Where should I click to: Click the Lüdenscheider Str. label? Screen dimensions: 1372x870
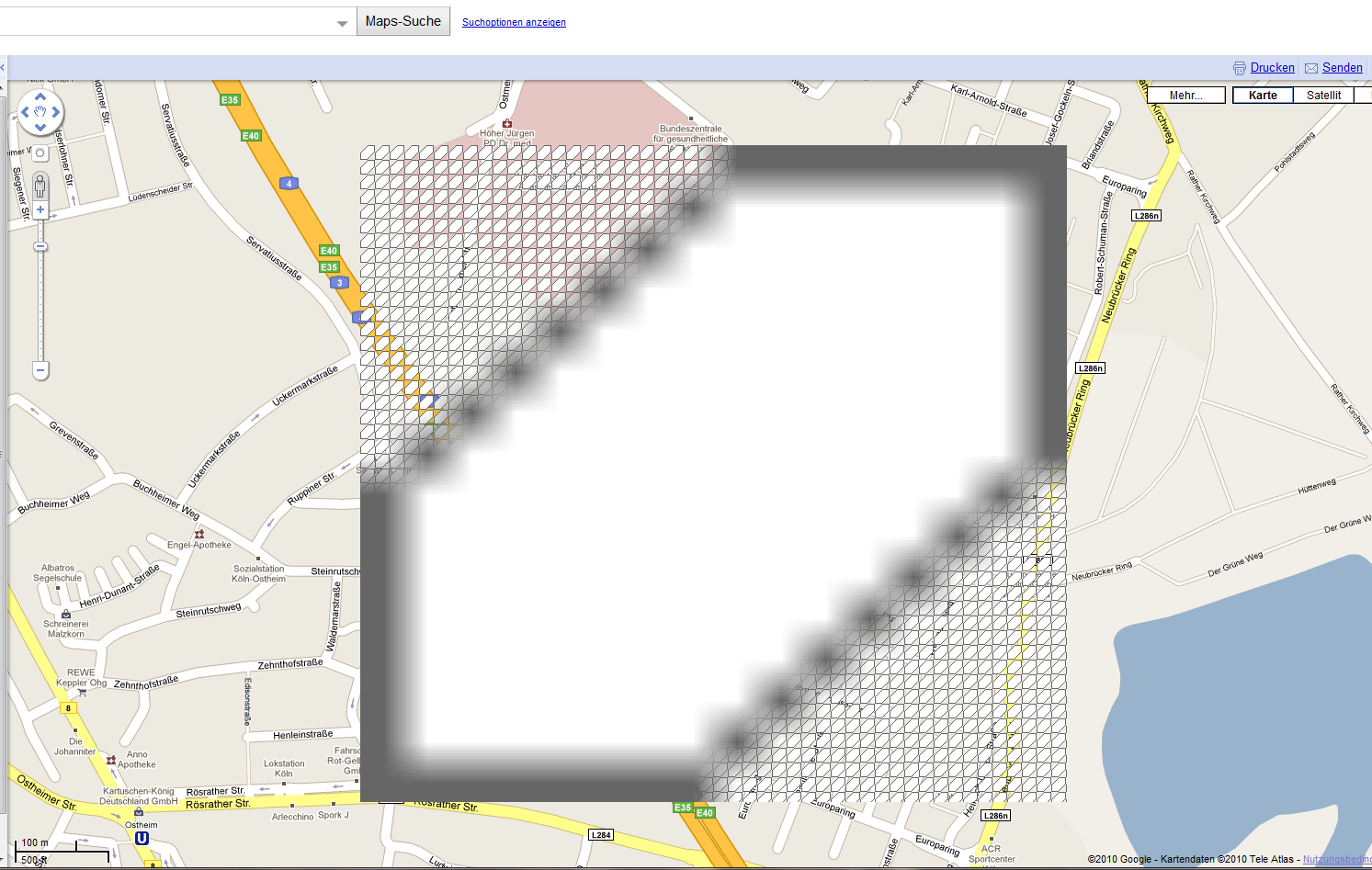(x=161, y=192)
